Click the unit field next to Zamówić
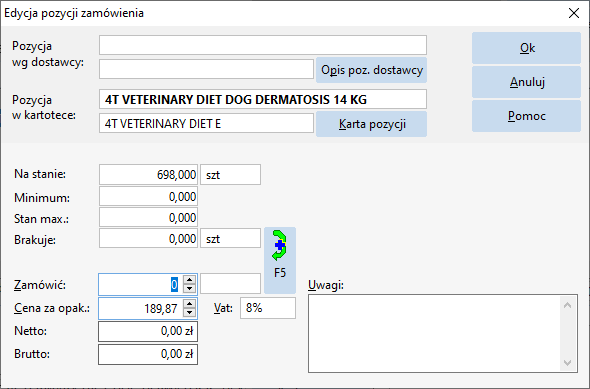The image size is (590, 389). 230,284
